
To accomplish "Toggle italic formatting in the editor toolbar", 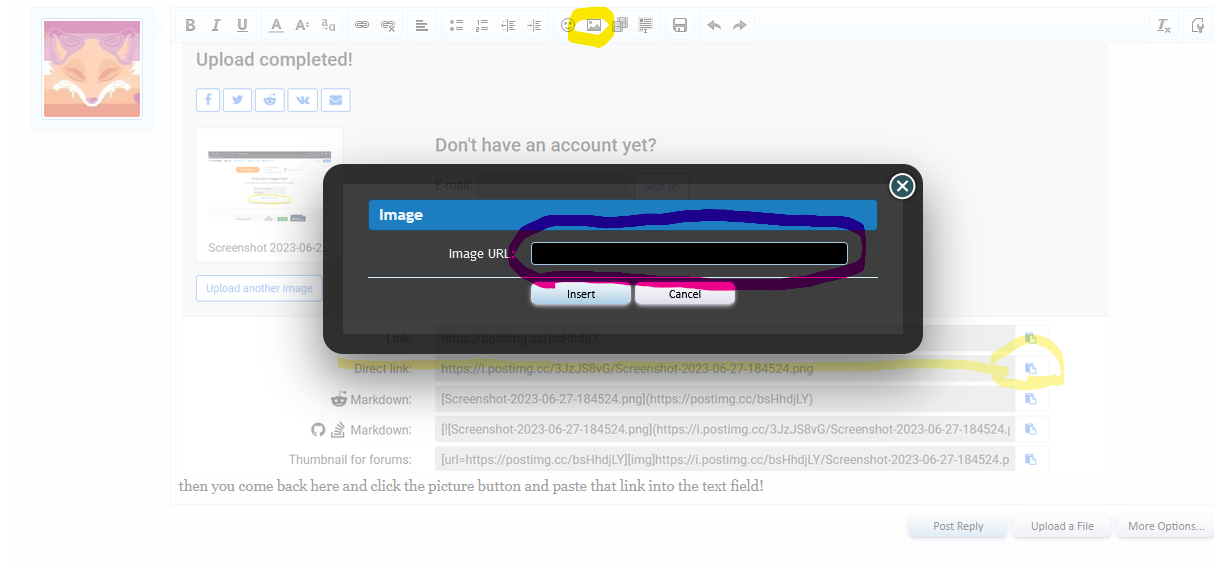I will (216, 25).
